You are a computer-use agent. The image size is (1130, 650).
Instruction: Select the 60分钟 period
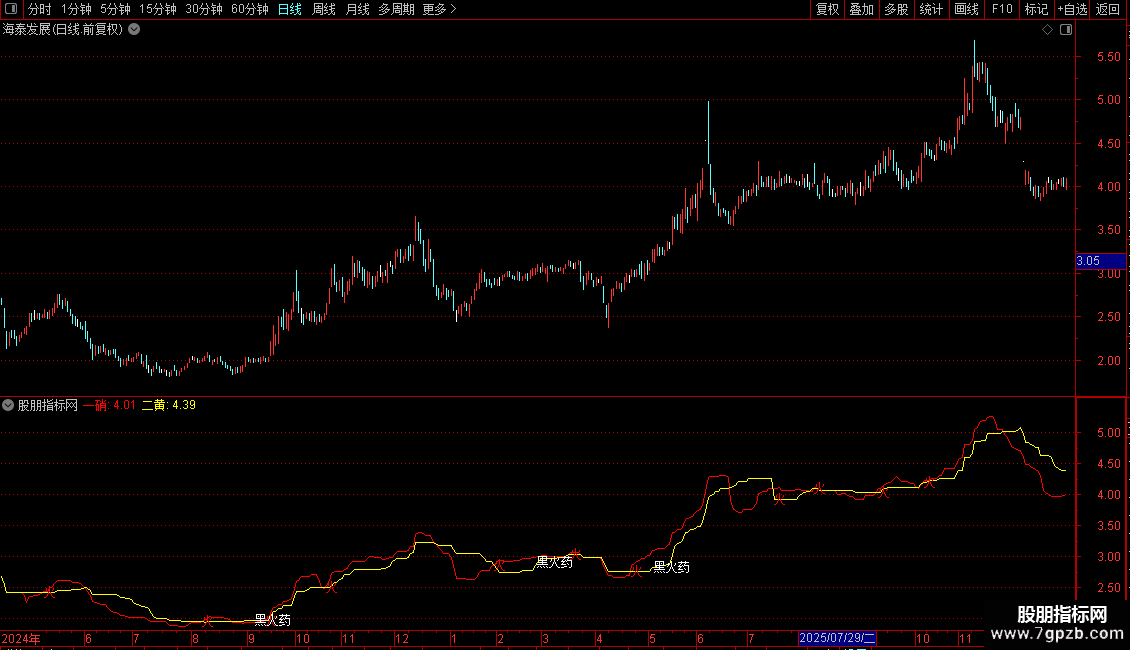pos(249,9)
